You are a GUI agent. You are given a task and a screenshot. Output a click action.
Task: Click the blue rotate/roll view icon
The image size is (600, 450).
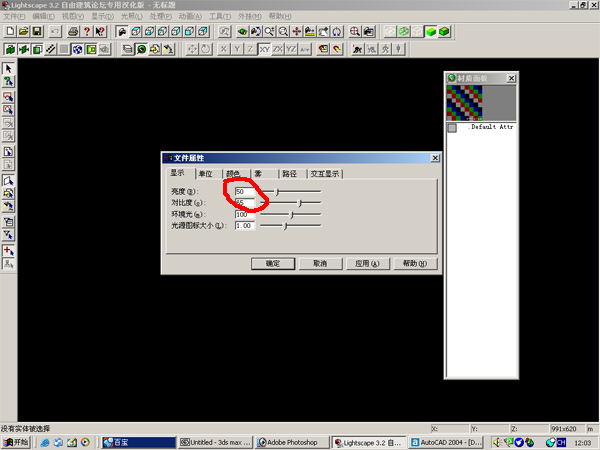[337, 31]
